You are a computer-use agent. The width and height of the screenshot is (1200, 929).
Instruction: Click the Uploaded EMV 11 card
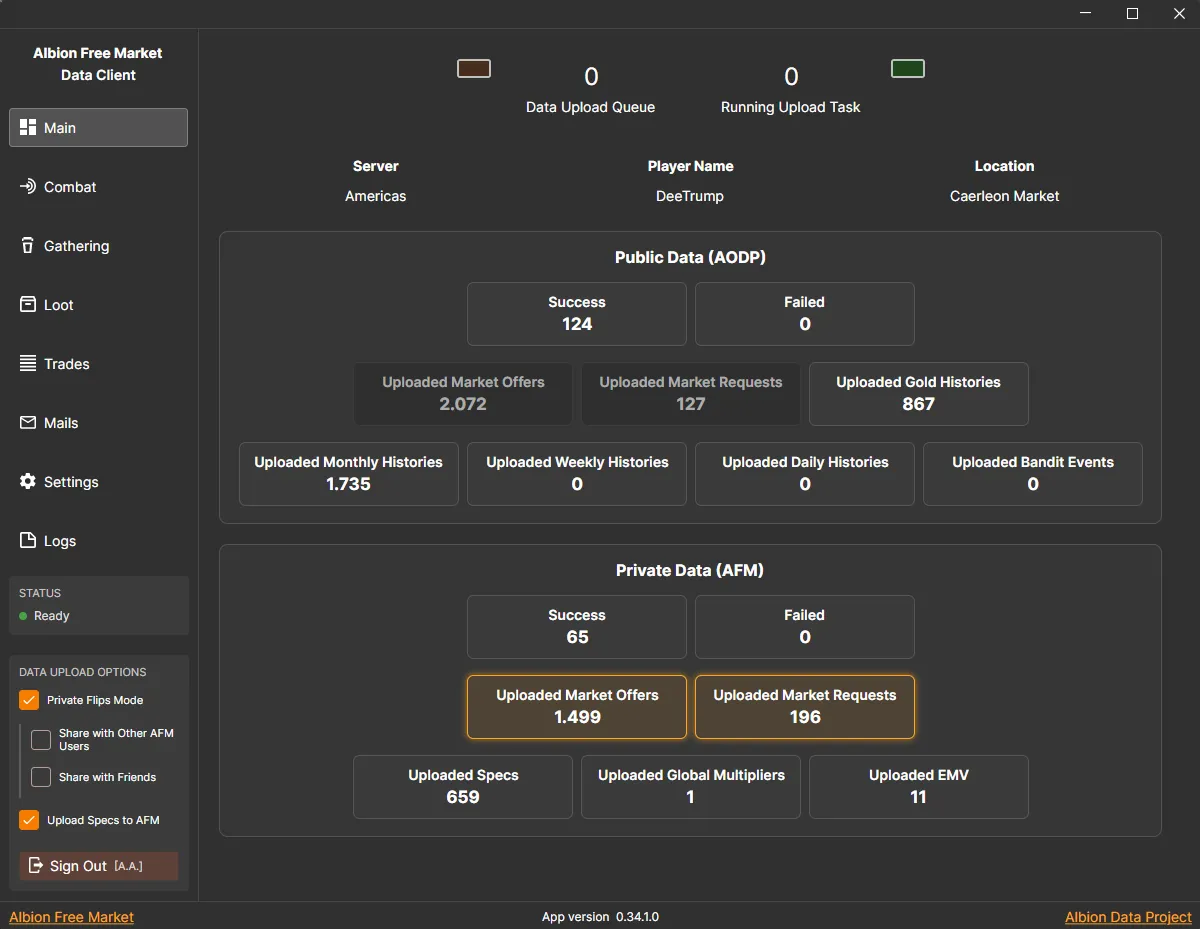[919, 787]
